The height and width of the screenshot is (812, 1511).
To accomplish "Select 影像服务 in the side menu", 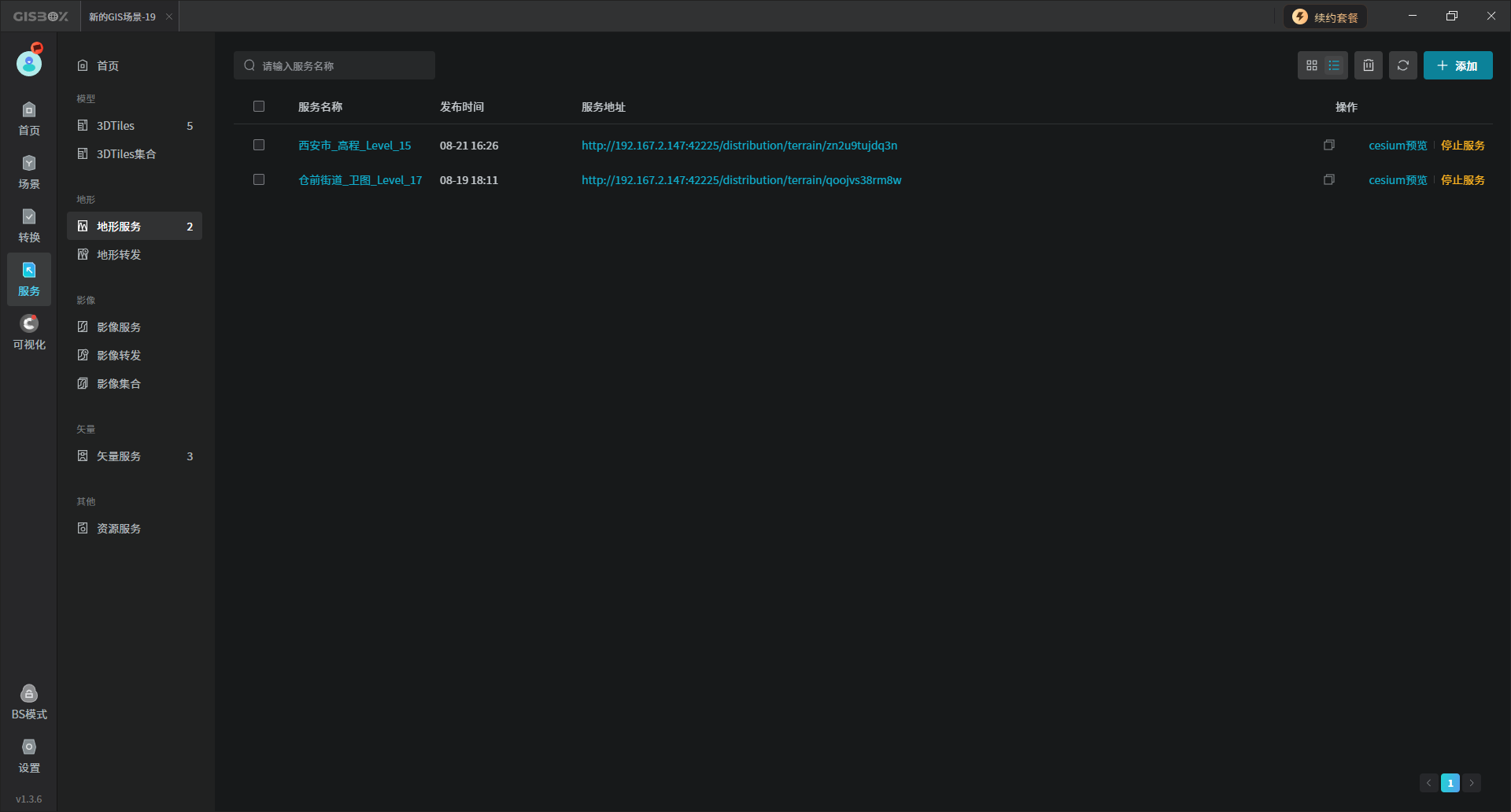I will coord(119,327).
